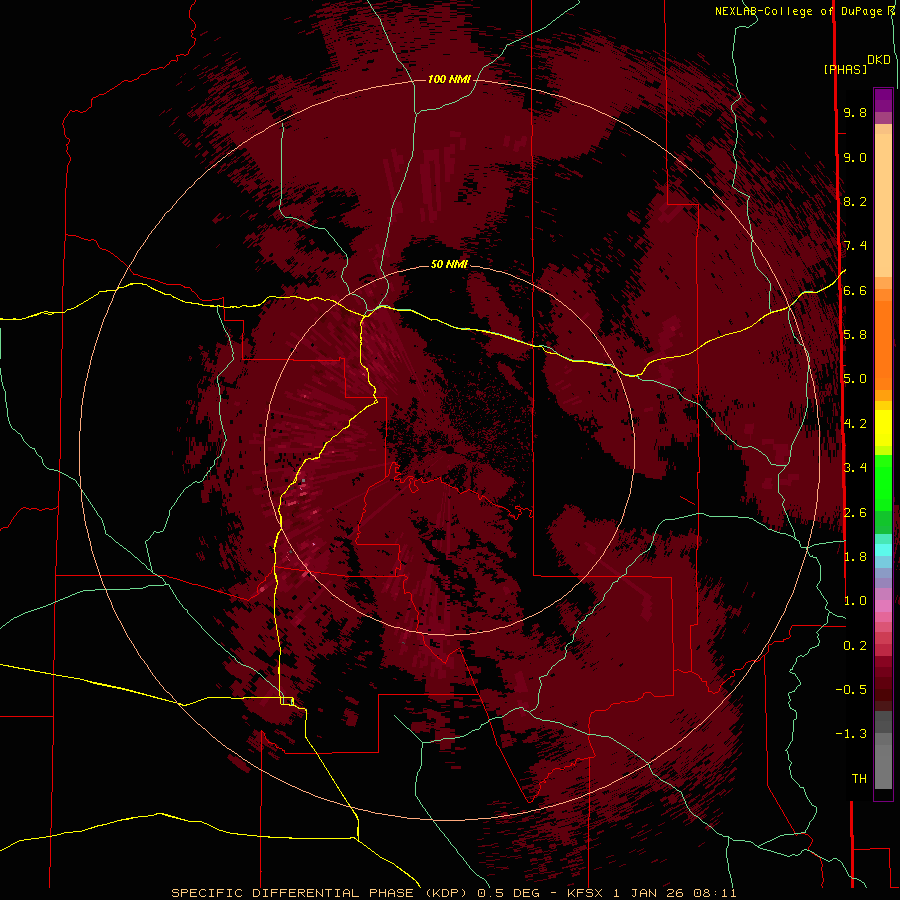The image size is (900, 900).
Task: Click the cyan segment of the color bar
Action: [x=883, y=550]
